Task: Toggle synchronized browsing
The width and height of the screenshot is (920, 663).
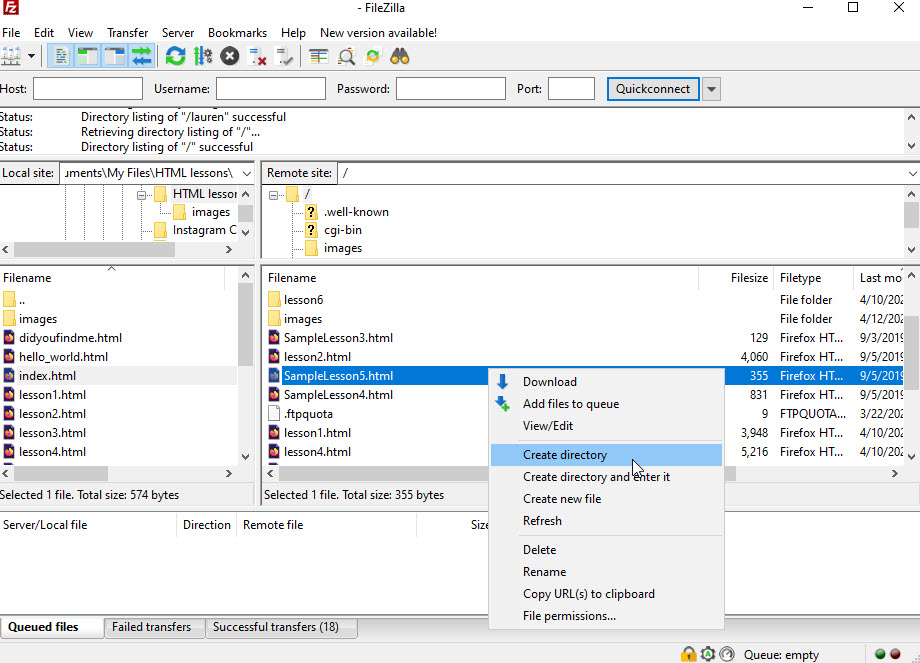Action: tap(373, 57)
